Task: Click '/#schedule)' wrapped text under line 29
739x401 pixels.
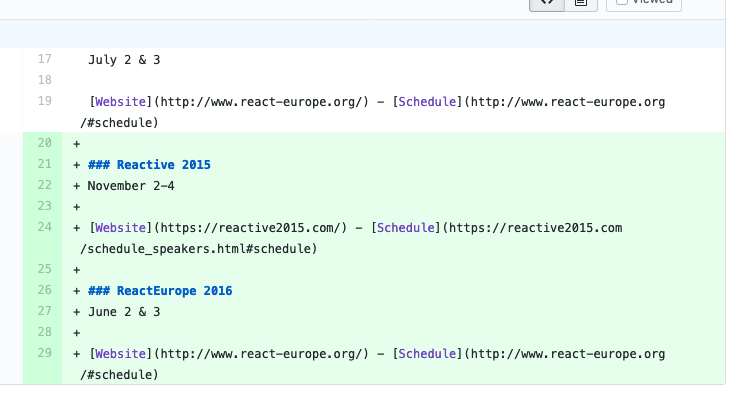Action: point(119,375)
